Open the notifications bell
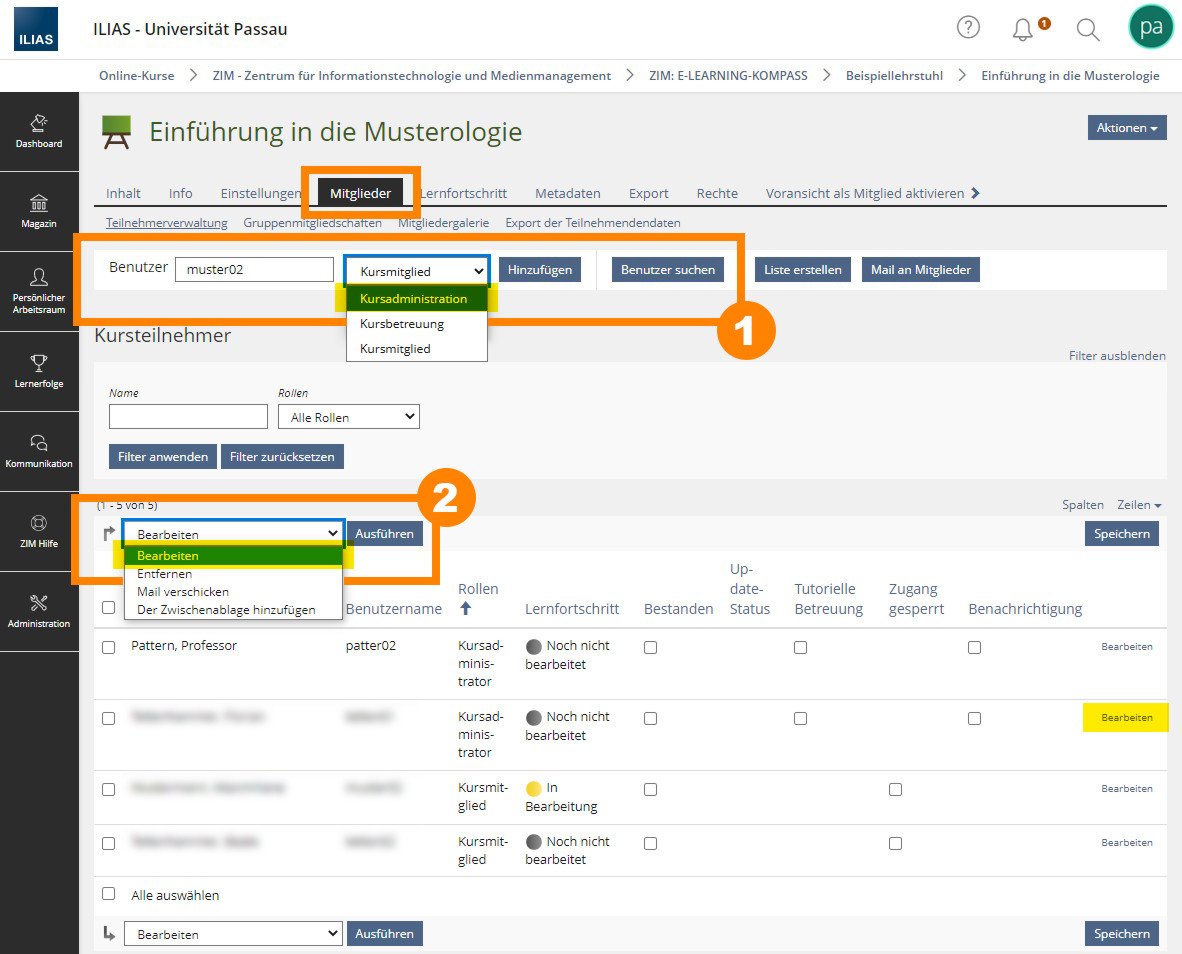 click(1023, 29)
